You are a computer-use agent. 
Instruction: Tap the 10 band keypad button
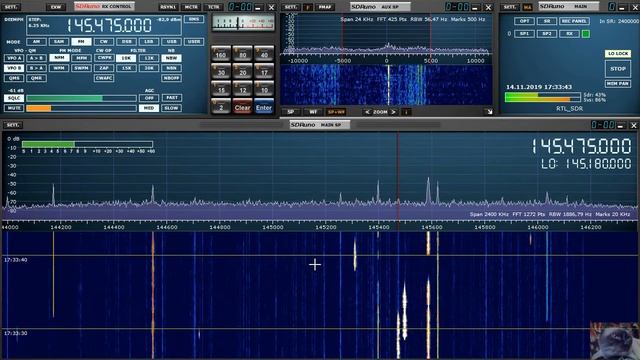click(x=264, y=89)
